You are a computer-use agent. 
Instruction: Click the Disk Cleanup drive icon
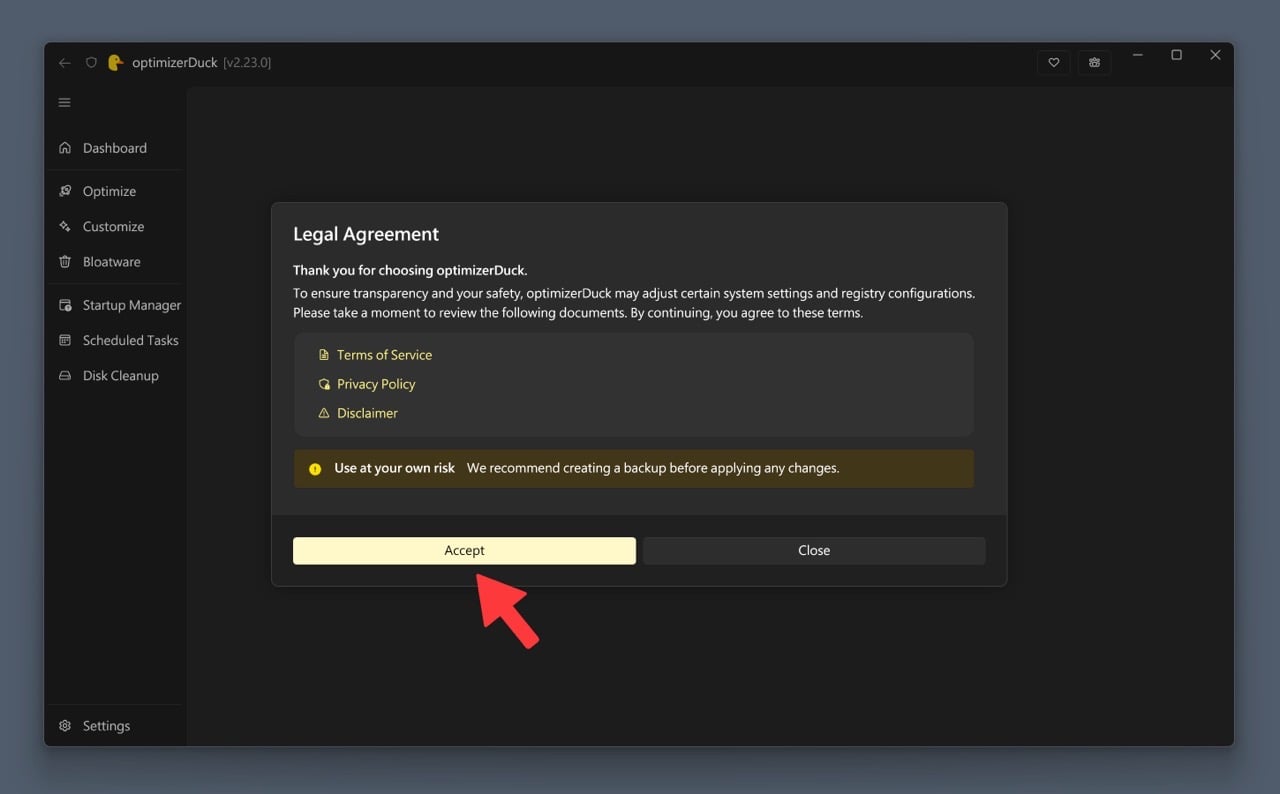click(65, 376)
